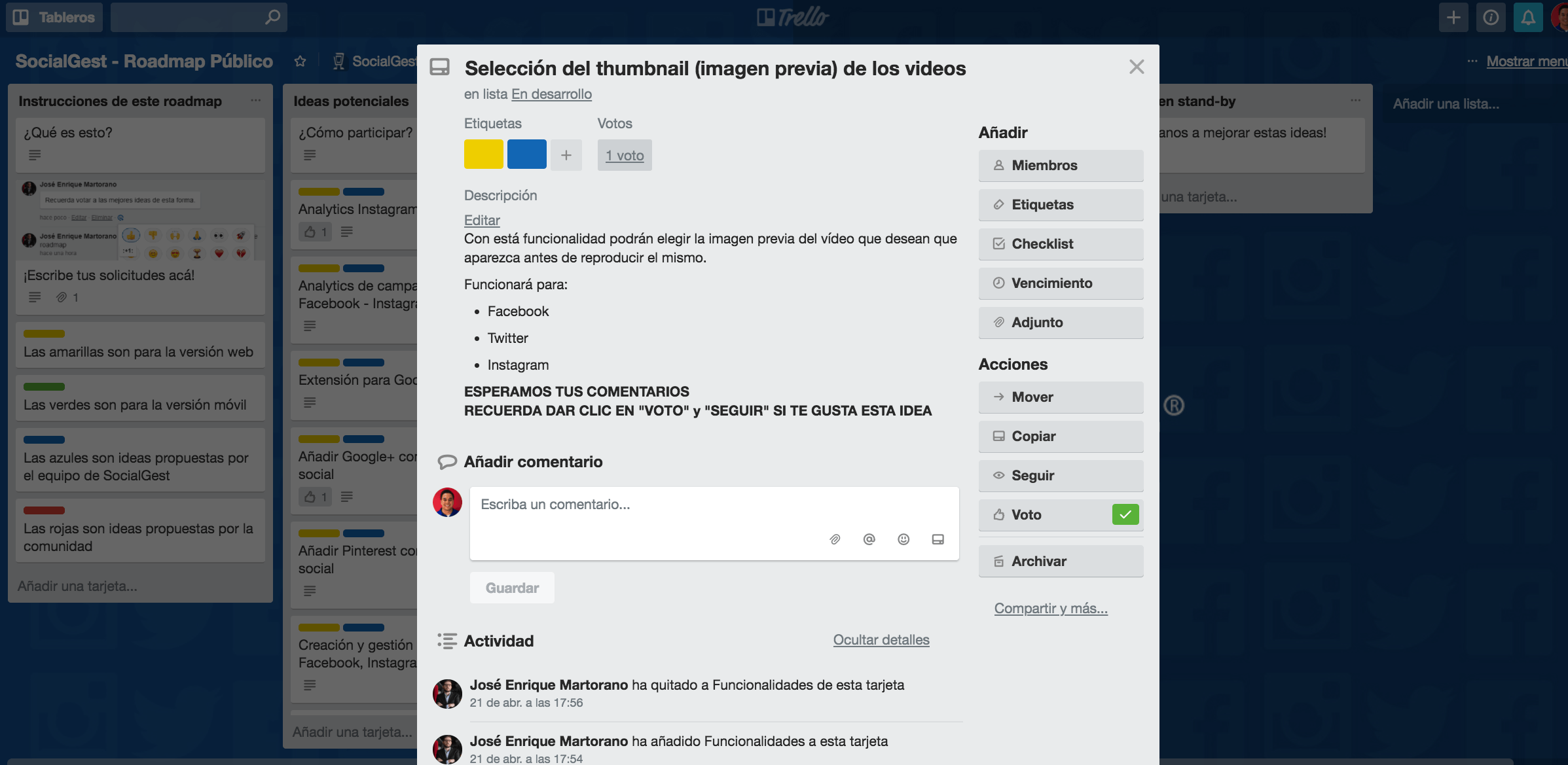The image size is (1568, 765).
Task: Click the search magnifier icon
Action: tap(272, 17)
